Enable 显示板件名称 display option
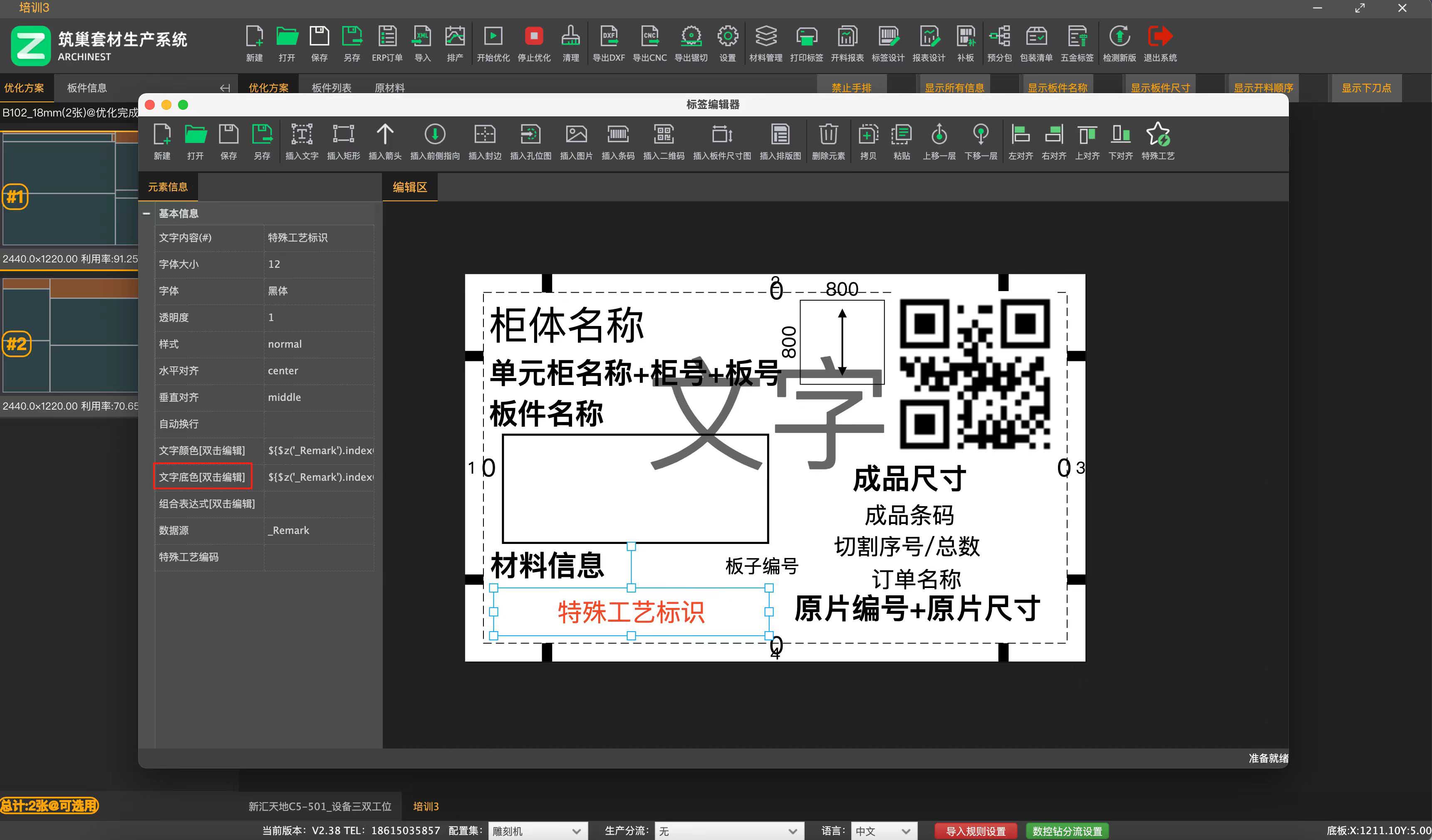1432x840 pixels. 1058,87
